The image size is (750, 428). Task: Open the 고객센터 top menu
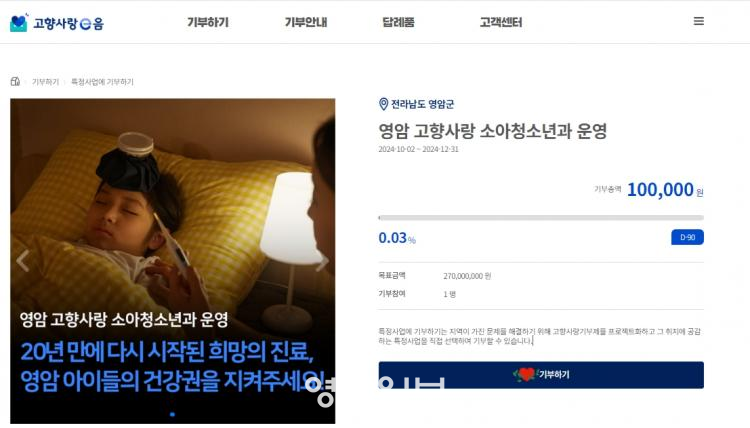(501, 22)
